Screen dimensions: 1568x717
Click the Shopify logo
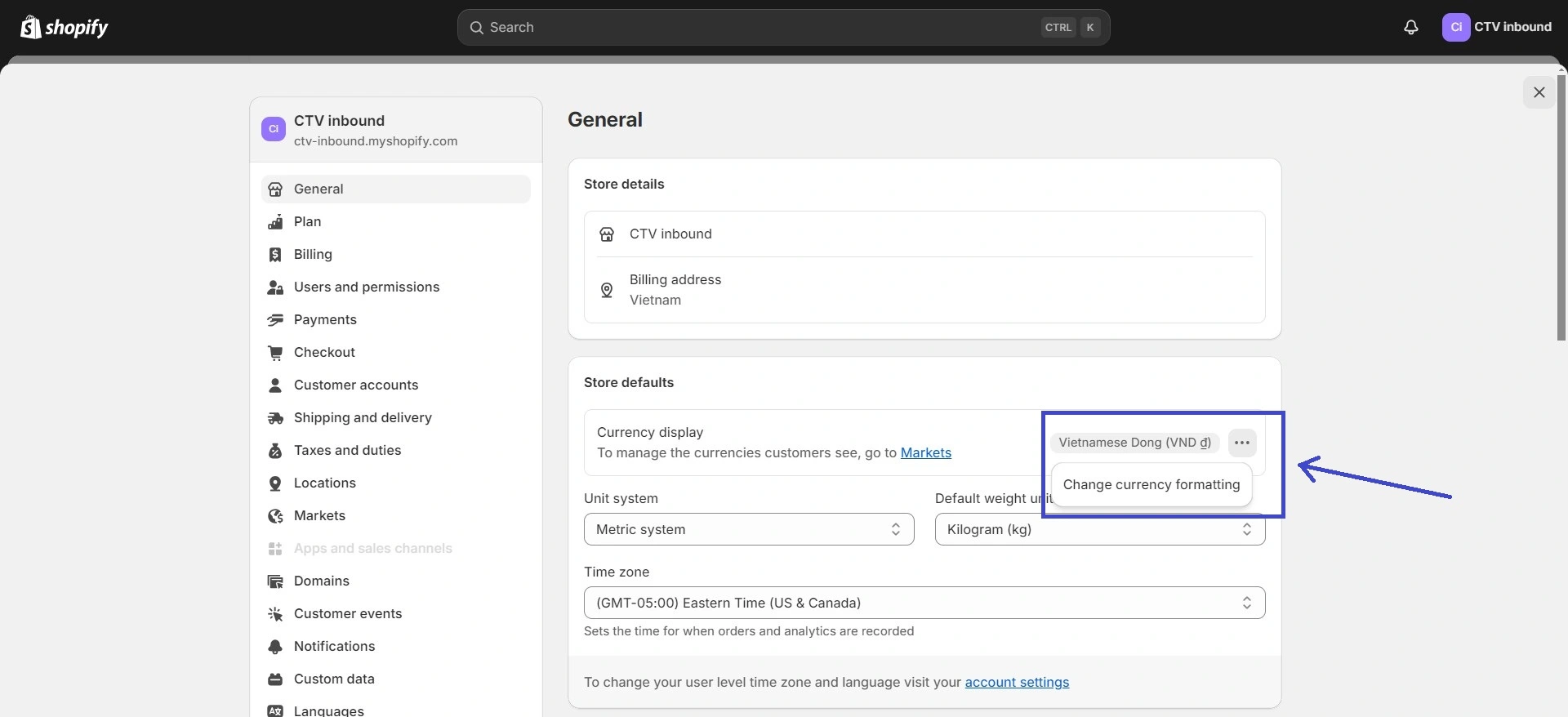point(65,27)
